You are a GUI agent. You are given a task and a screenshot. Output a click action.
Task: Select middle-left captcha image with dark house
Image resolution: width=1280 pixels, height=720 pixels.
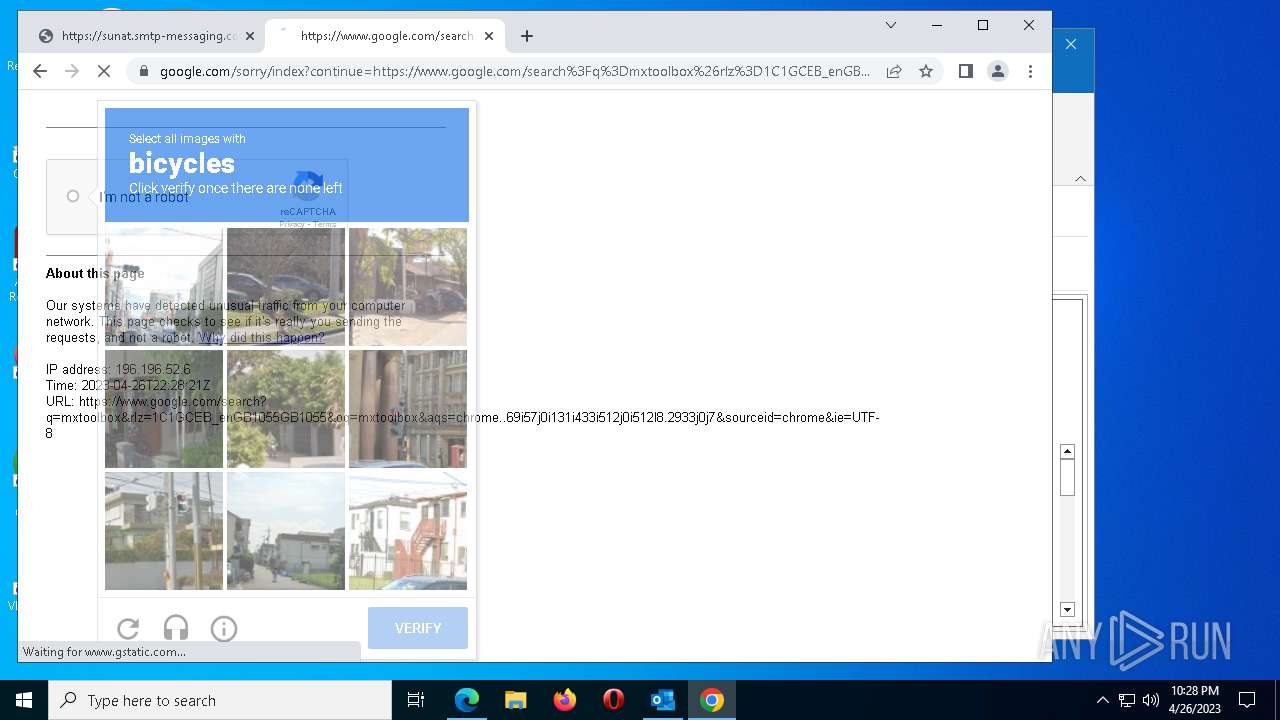click(x=164, y=409)
